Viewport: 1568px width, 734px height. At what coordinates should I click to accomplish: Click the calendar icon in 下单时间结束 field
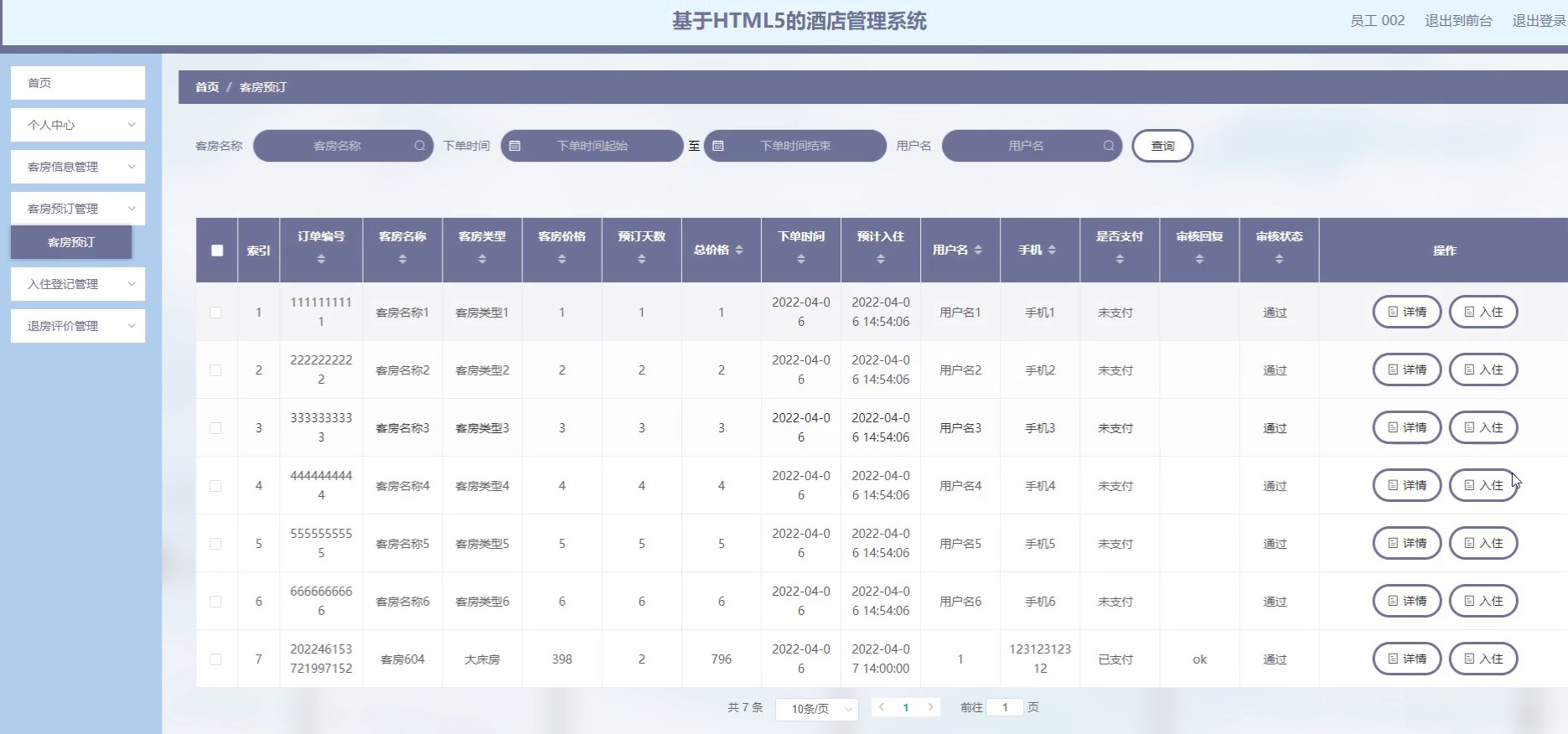pos(718,146)
